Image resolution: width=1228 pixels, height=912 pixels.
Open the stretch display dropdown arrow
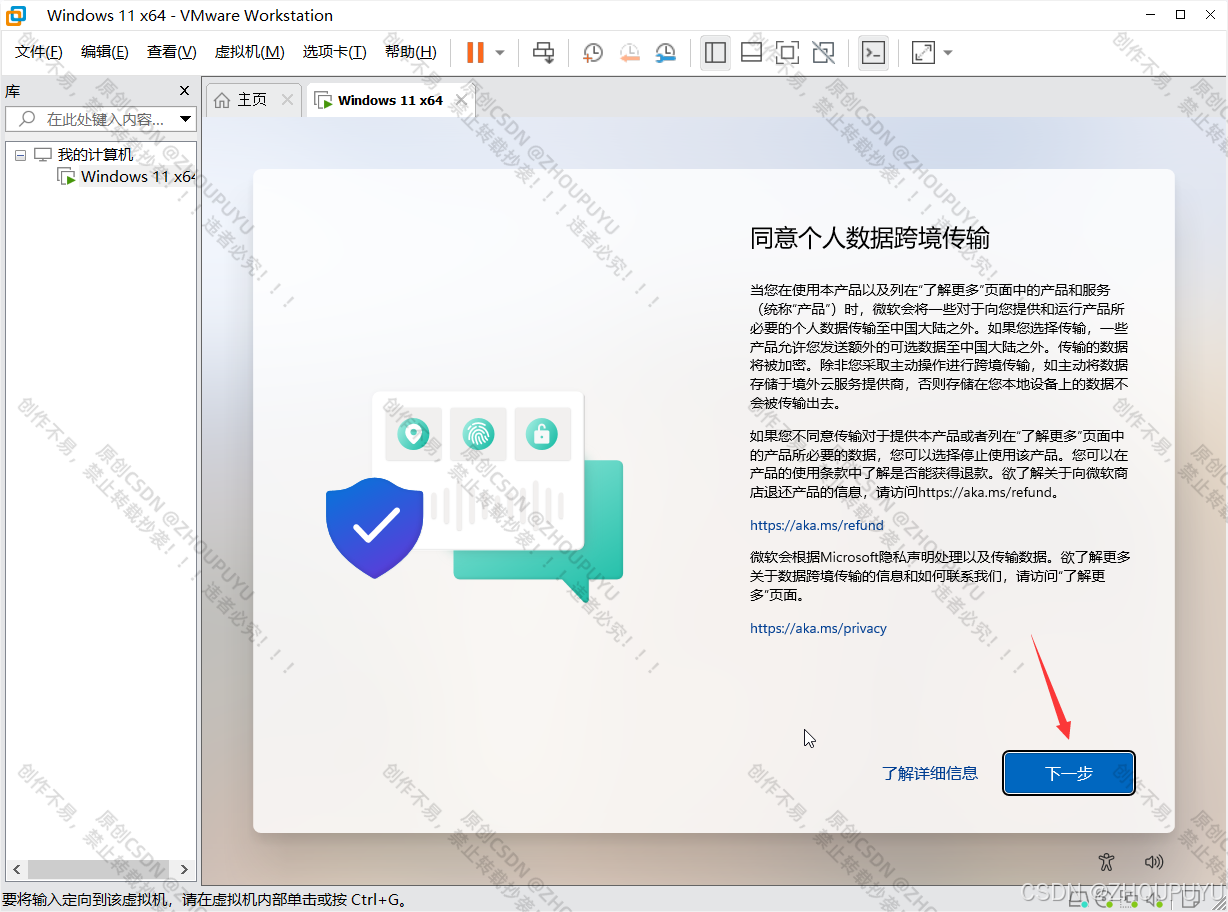pos(948,53)
